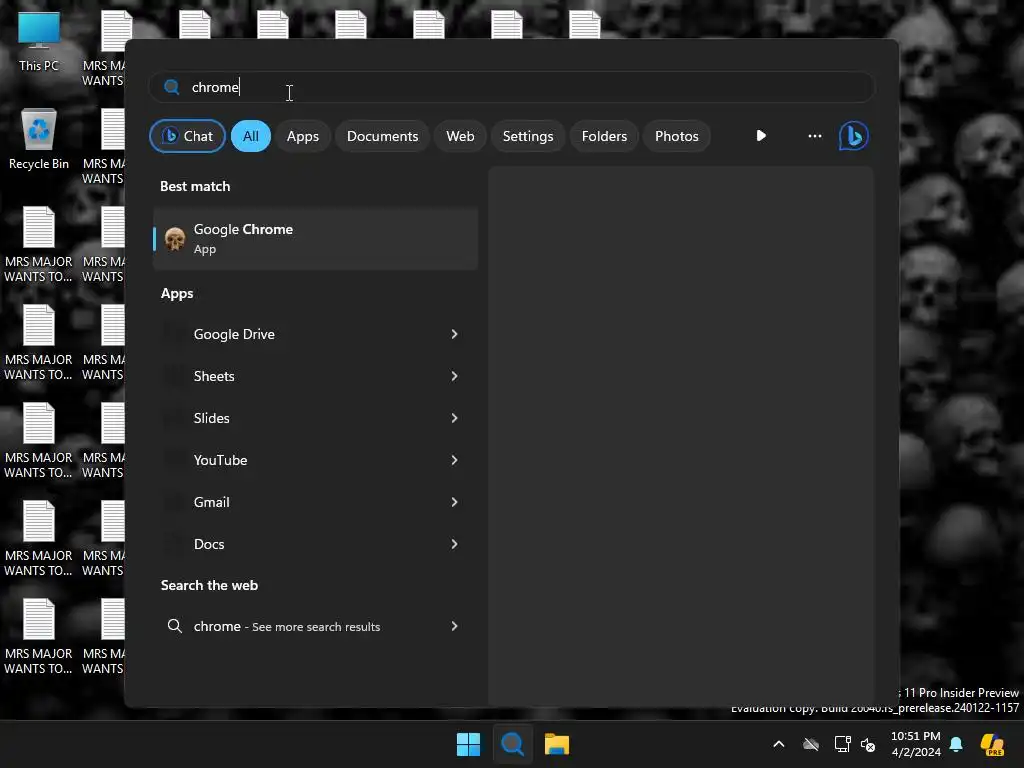The height and width of the screenshot is (768, 1024).
Task: Click the search magnifier icon in search box
Action: [172, 87]
